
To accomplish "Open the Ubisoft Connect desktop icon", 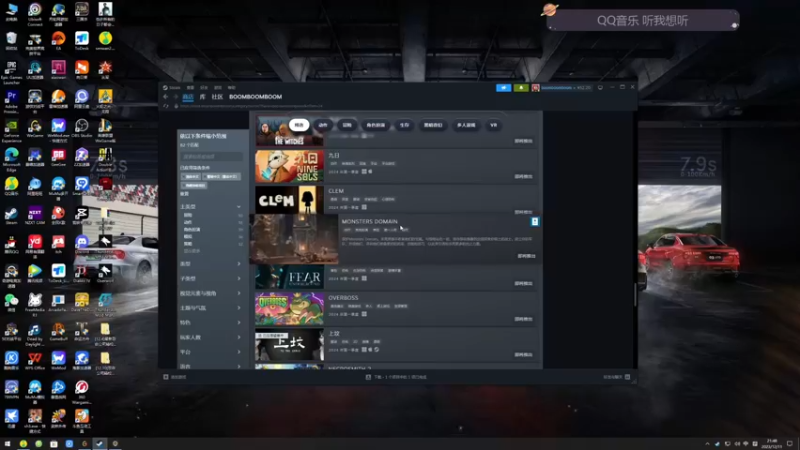I will (35, 14).
